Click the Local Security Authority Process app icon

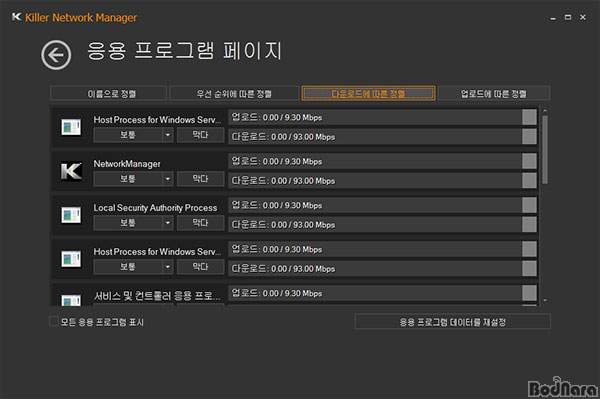point(71,215)
